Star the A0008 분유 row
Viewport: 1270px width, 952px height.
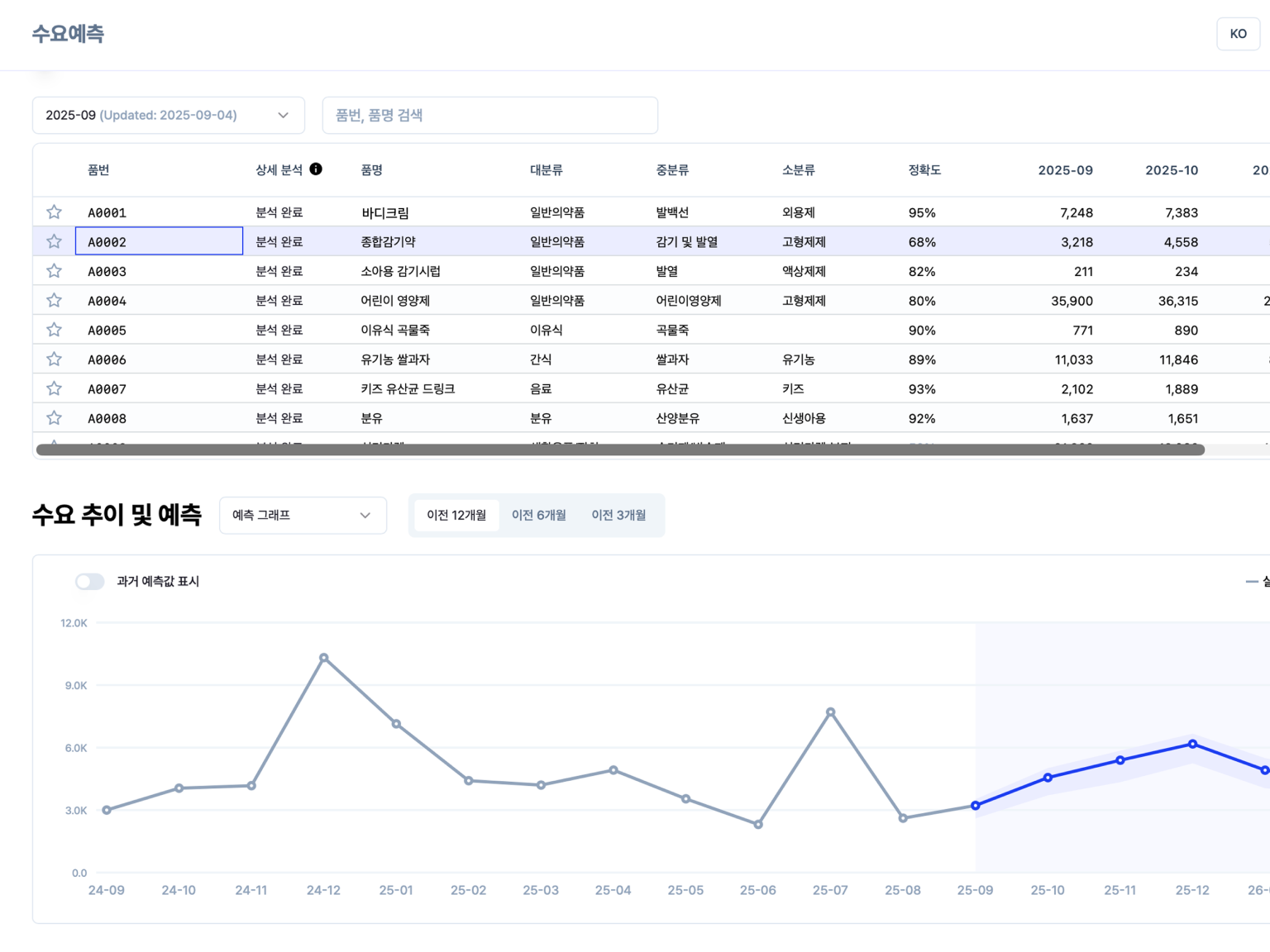(54, 417)
